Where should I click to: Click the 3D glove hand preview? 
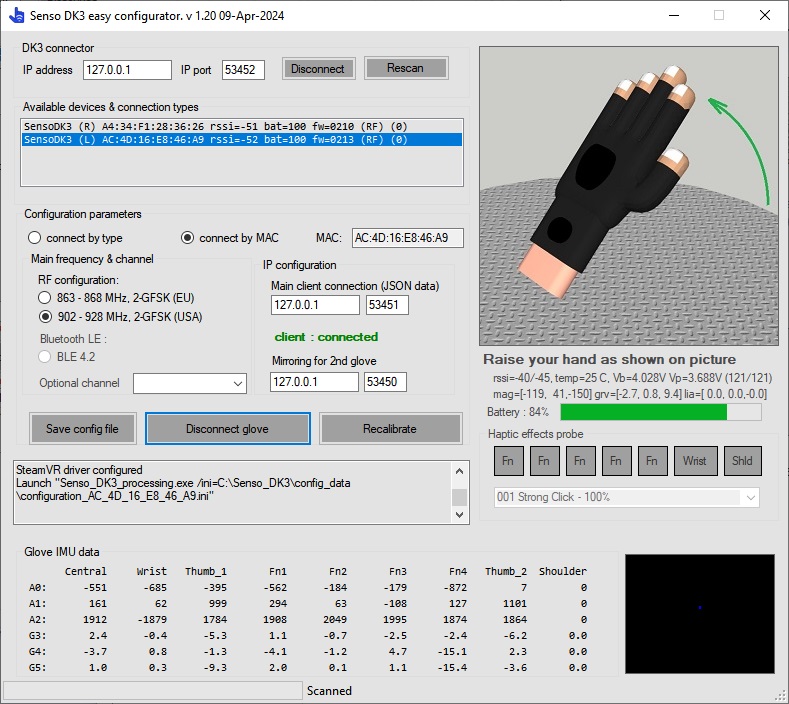tap(628, 196)
